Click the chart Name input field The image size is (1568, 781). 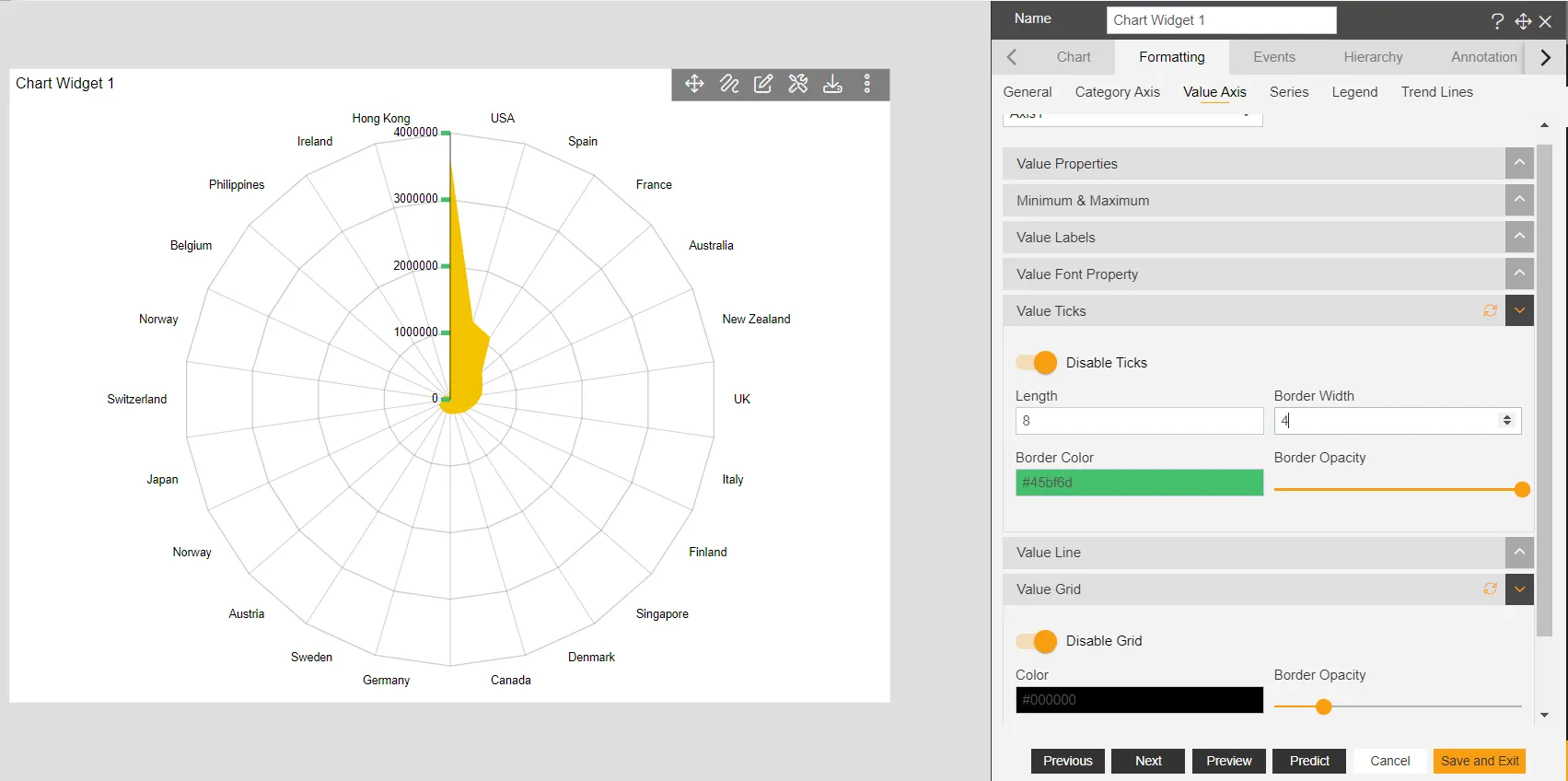(x=1222, y=20)
